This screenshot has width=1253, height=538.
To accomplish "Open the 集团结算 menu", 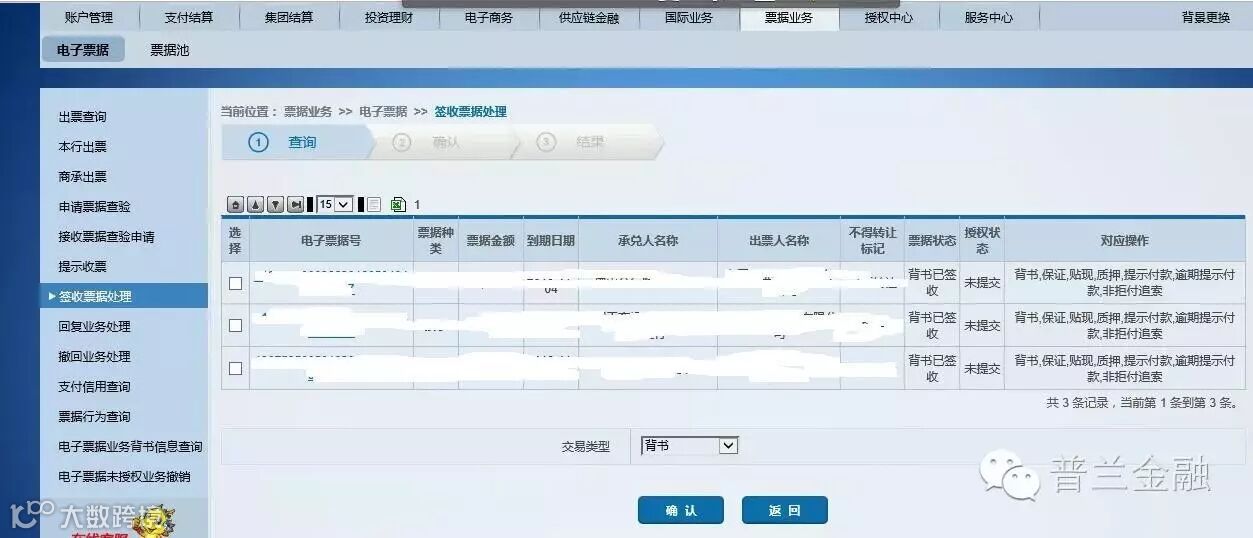I will click(x=289, y=18).
